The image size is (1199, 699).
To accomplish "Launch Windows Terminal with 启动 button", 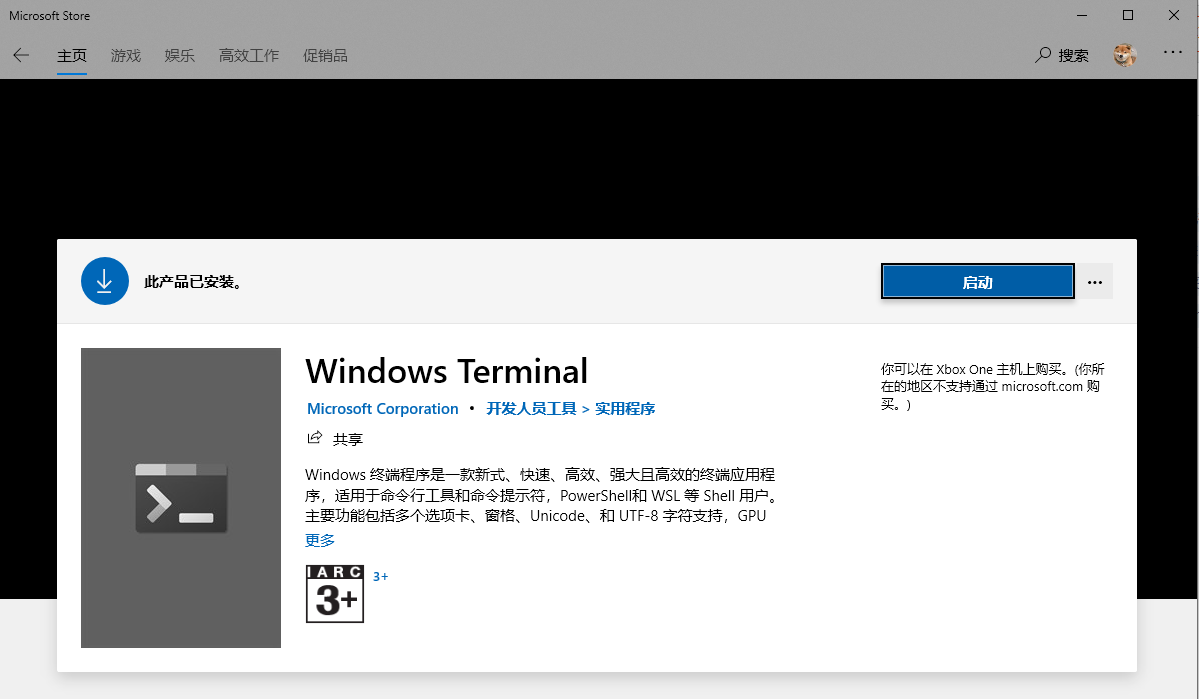I will pos(977,281).
